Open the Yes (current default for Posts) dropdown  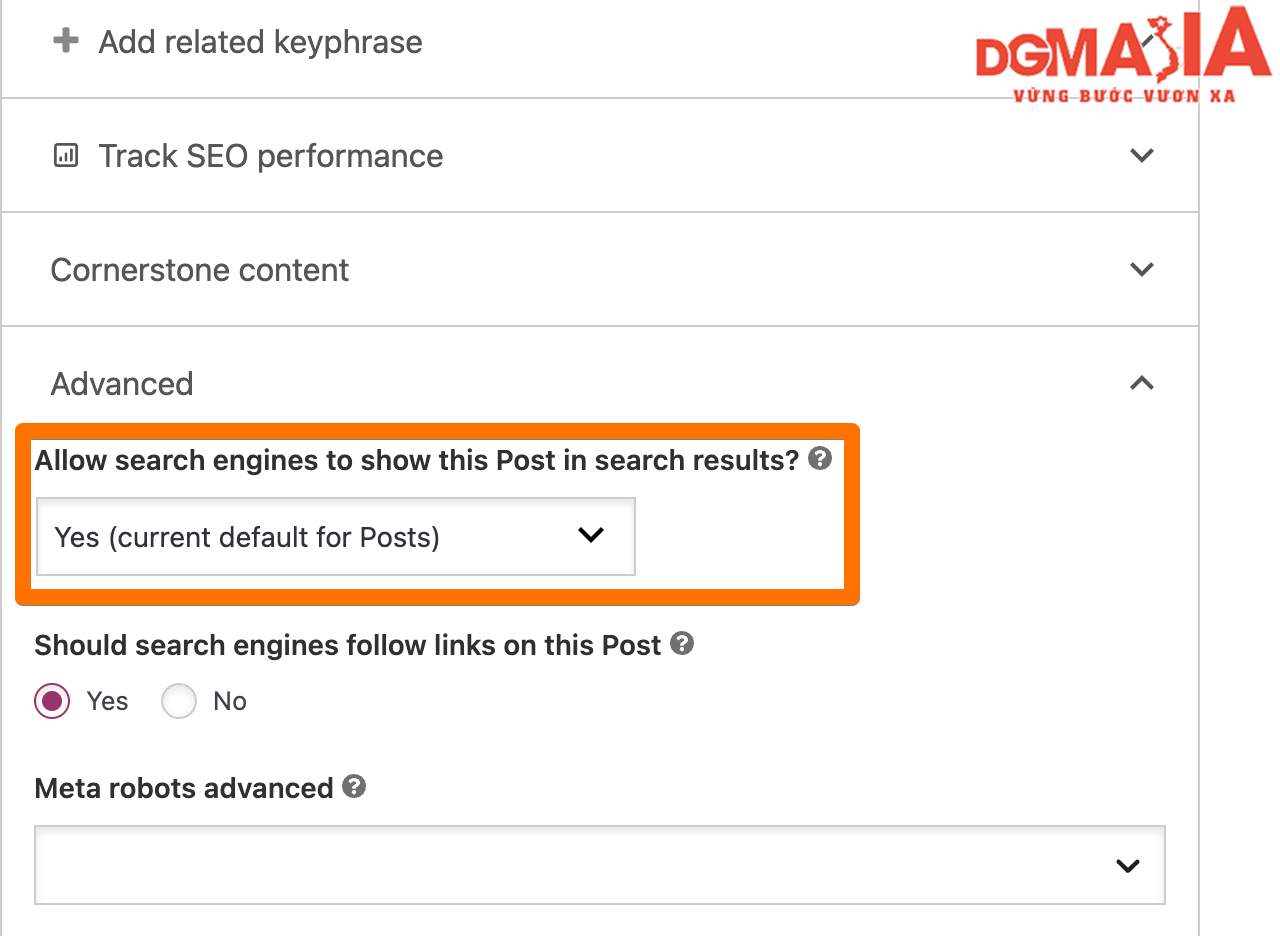pyautogui.click(x=335, y=537)
